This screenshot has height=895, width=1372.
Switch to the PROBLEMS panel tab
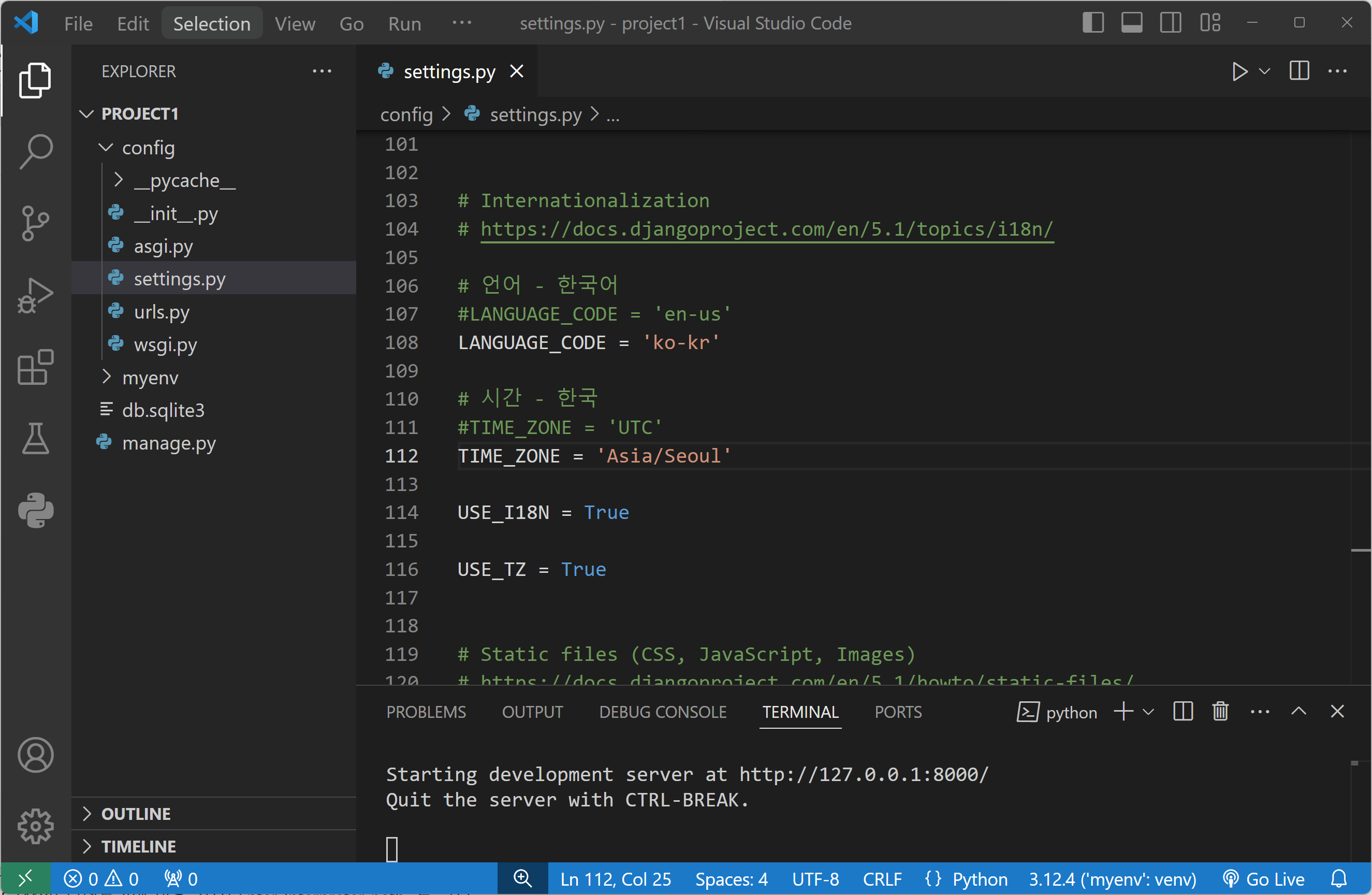coord(426,712)
